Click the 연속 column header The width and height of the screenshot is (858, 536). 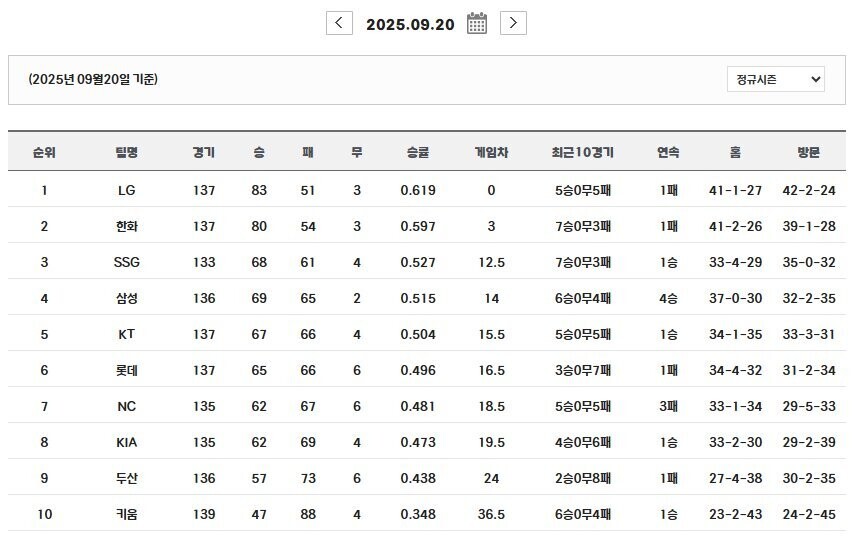coord(669,152)
